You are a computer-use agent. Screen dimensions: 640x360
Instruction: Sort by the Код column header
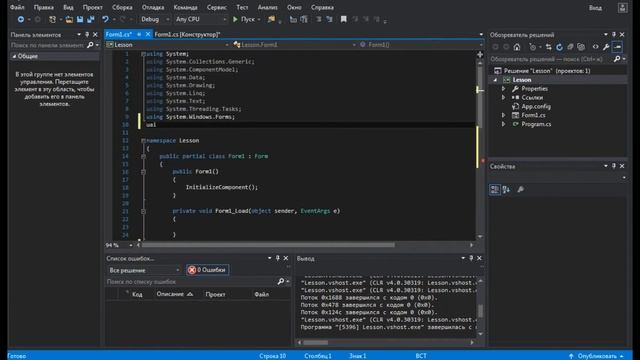coord(137,294)
